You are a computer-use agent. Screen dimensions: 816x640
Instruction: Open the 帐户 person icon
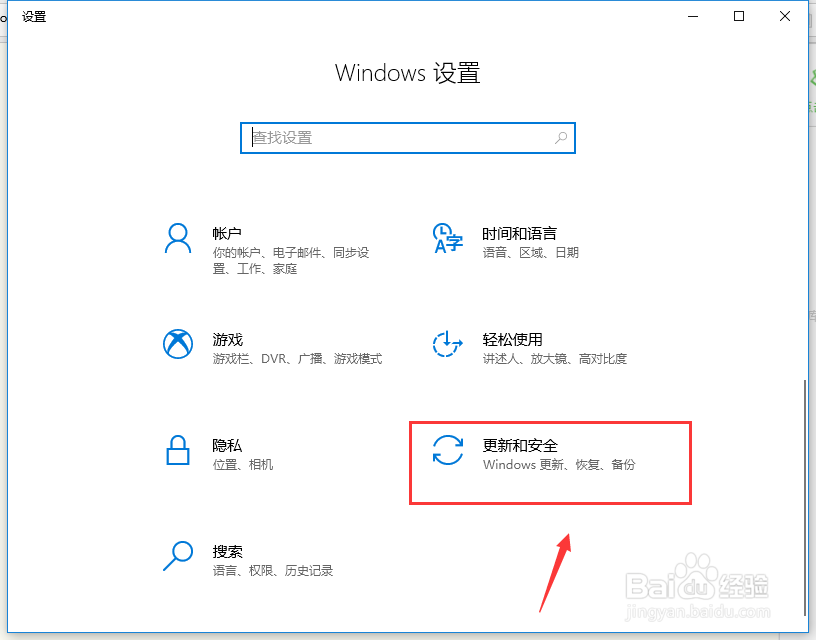pyautogui.click(x=178, y=239)
